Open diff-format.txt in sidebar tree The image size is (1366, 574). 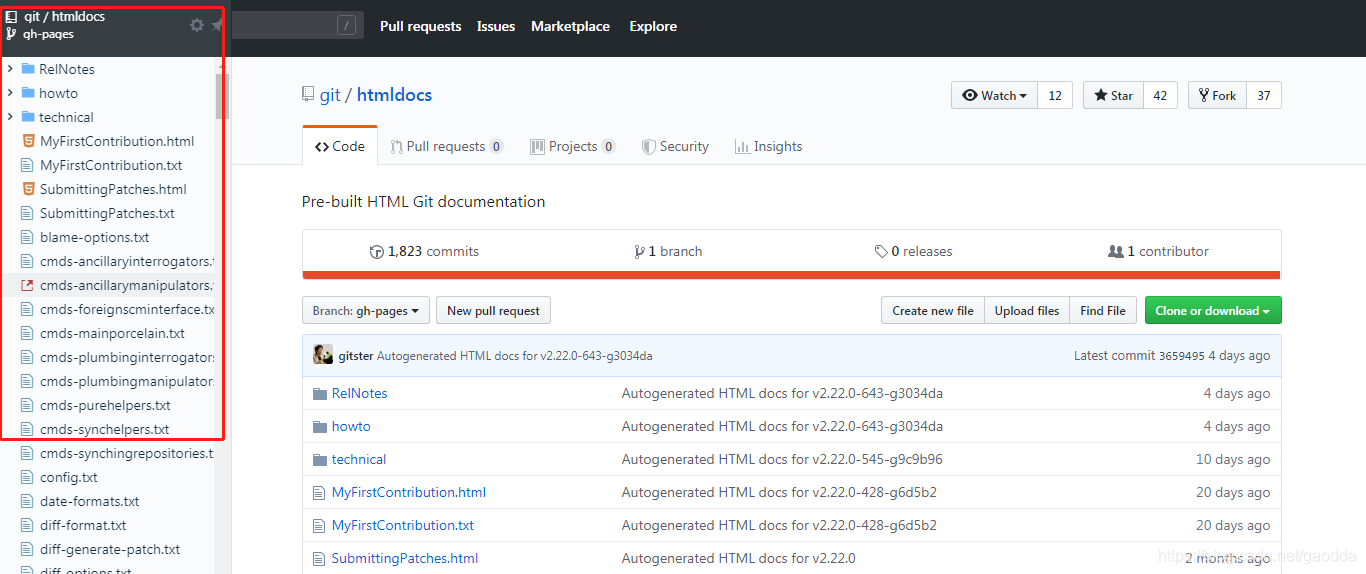(83, 525)
